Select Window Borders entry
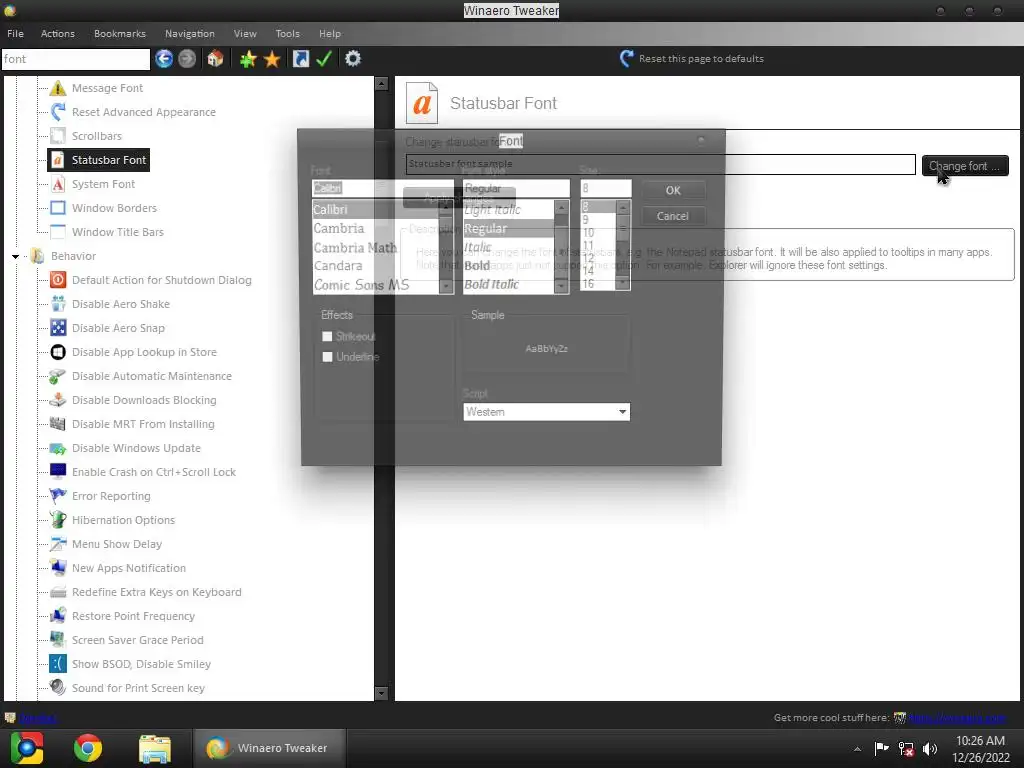 click(x=114, y=208)
